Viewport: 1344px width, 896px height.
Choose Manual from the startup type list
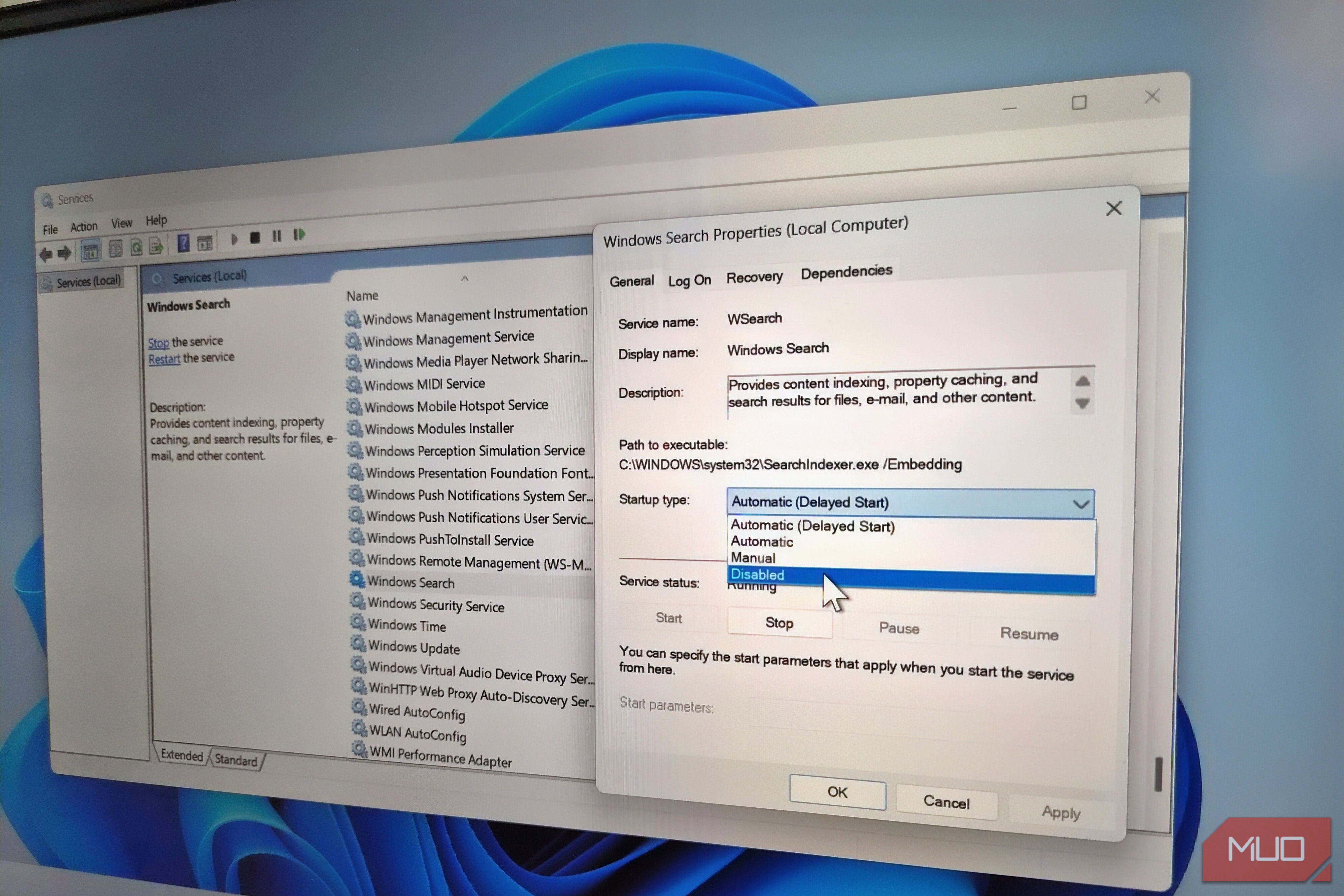(753, 558)
